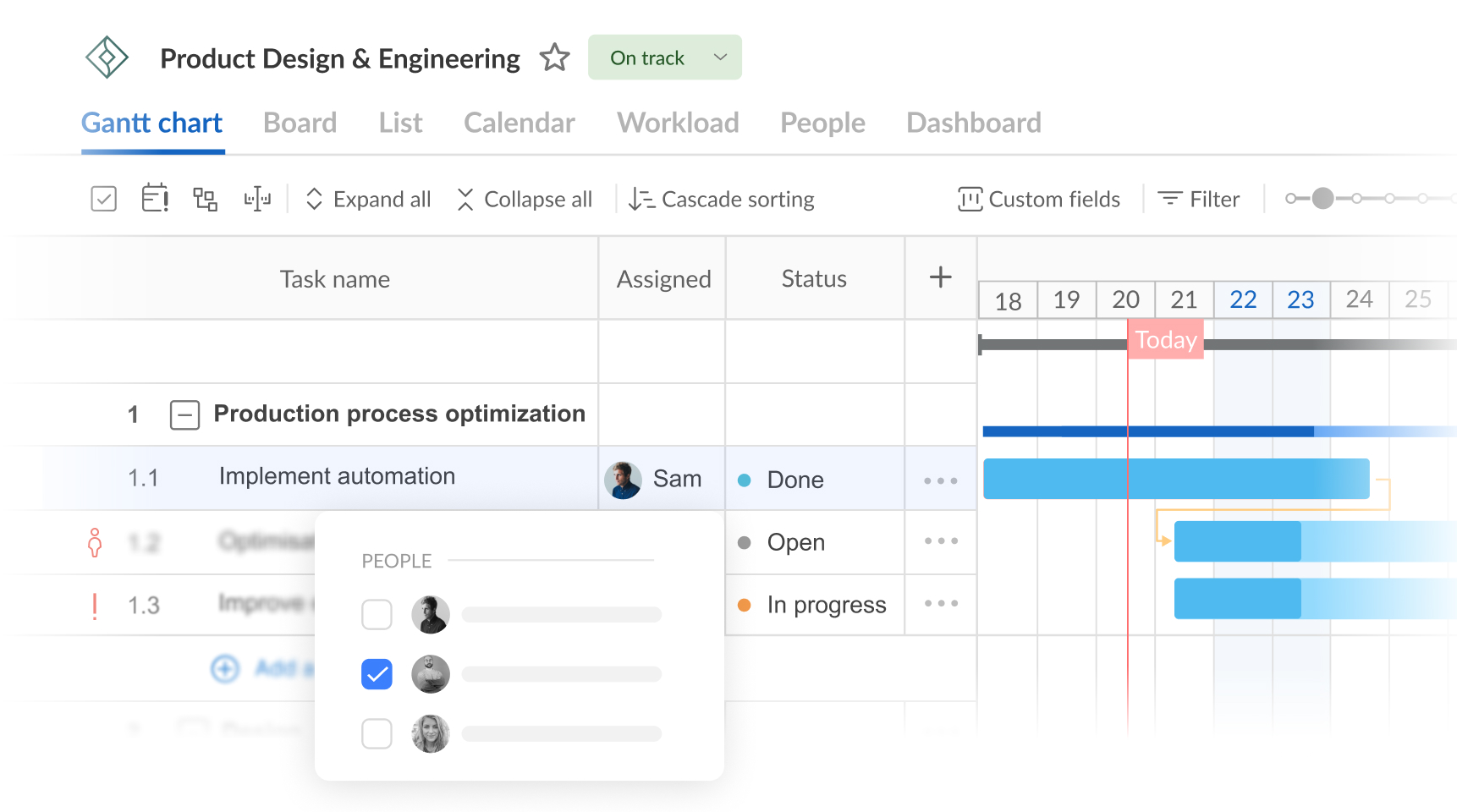
Task: Click the Expand all button
Action: click(368, 199)
